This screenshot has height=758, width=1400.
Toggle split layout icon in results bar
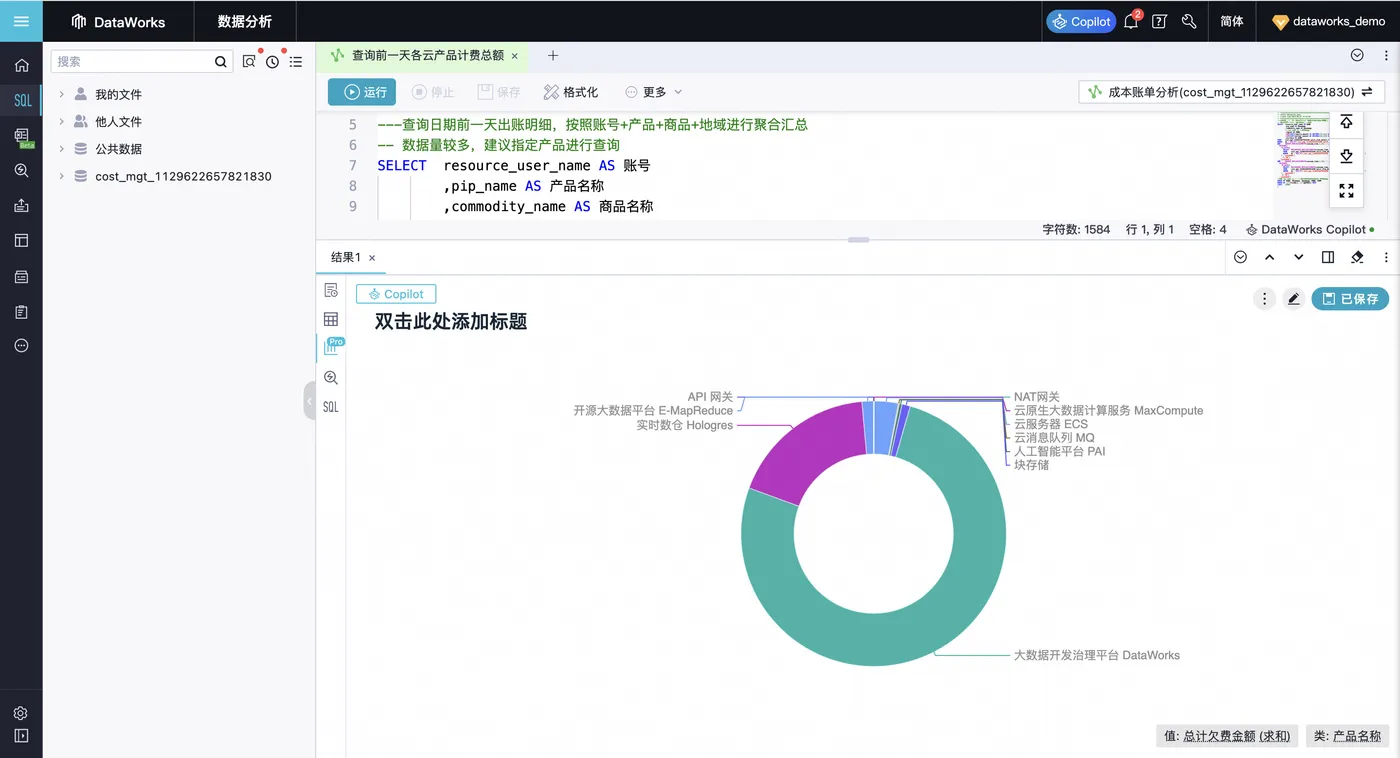pyautogui.click(x=1328, y=257)
